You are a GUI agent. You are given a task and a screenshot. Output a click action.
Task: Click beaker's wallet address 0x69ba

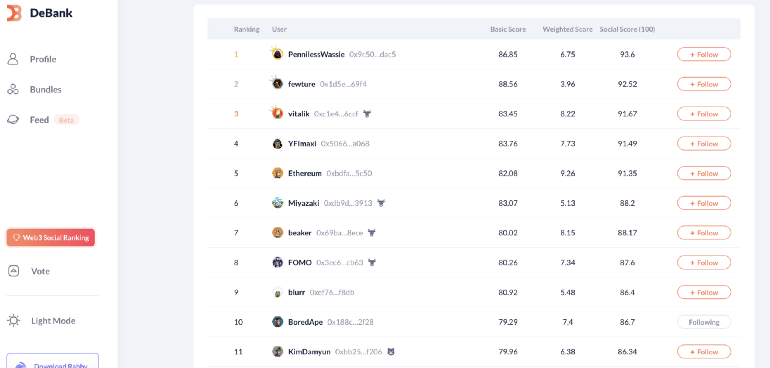coord(339,233)
